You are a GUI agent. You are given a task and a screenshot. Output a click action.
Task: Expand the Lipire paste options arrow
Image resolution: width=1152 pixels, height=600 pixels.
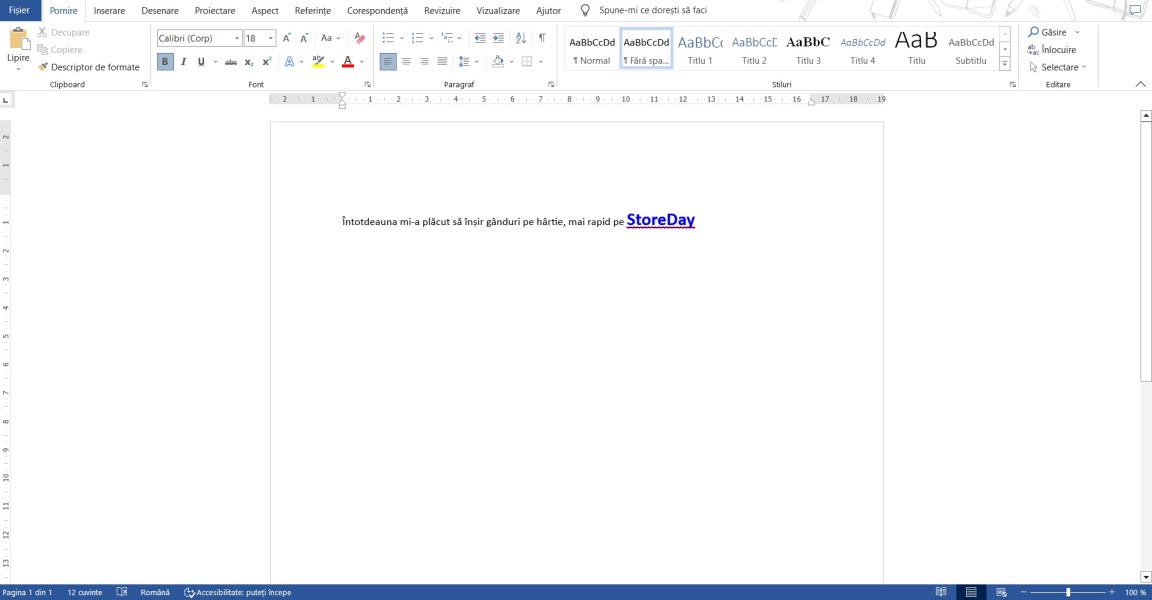click(18, 69)
